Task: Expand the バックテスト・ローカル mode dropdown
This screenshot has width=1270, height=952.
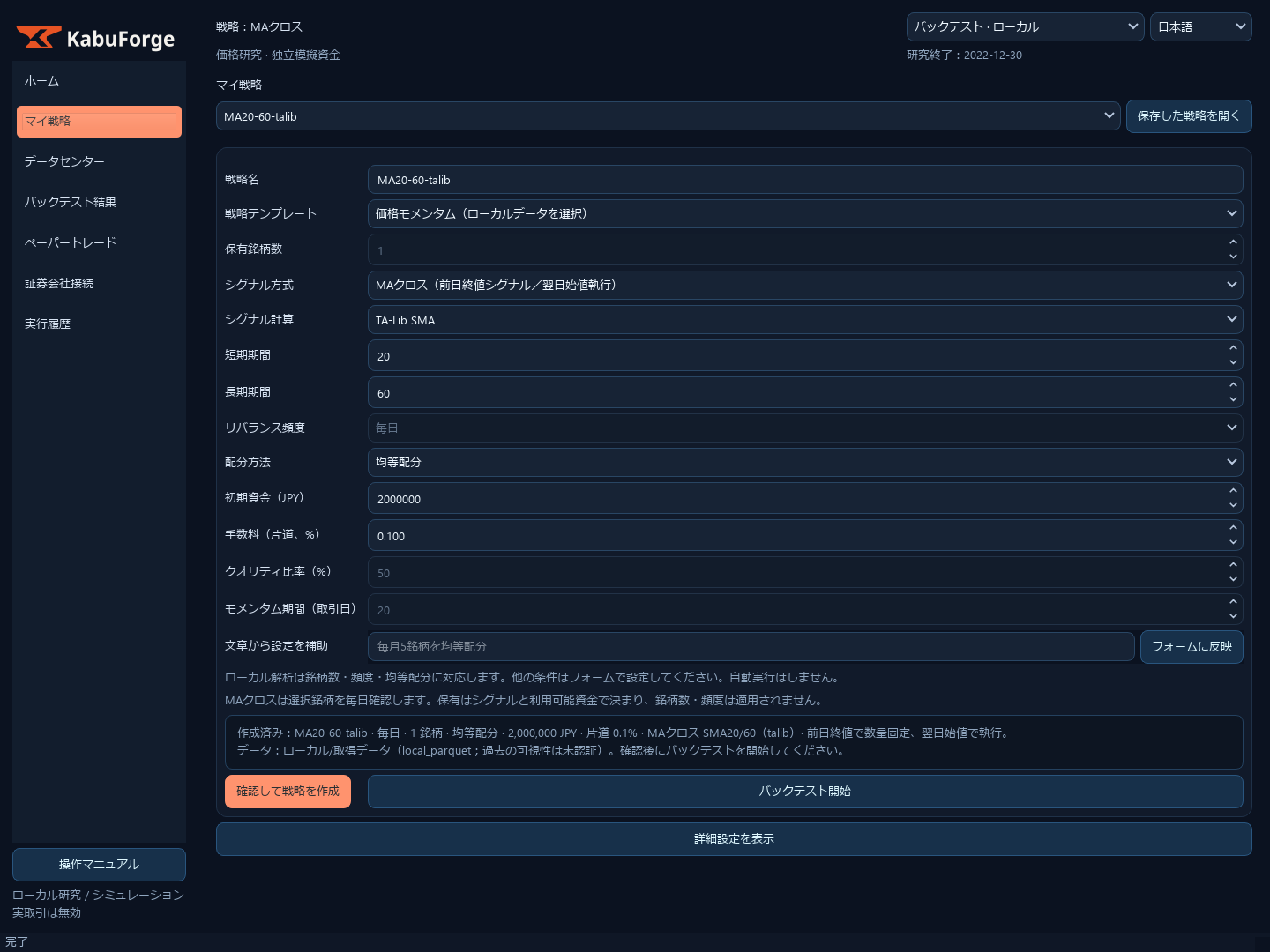Action: [x=1025, y=26]
